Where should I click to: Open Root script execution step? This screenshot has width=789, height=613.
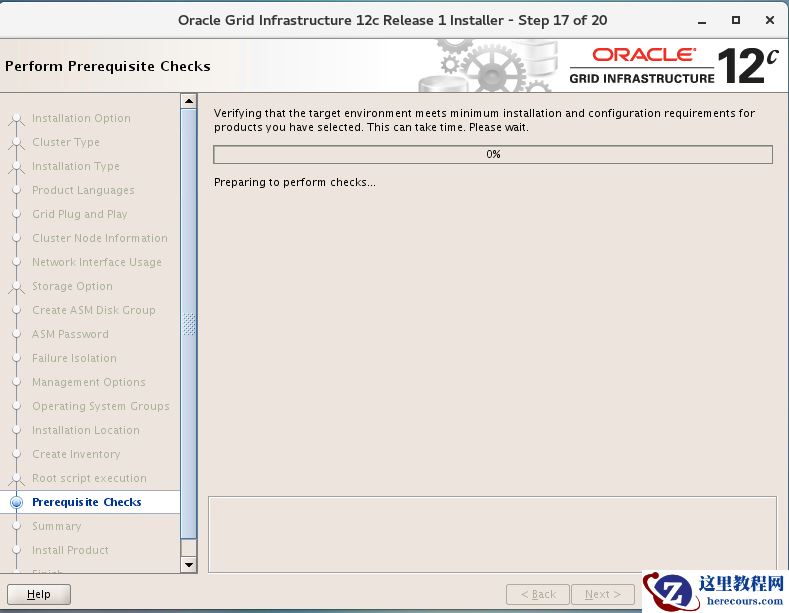89,478
